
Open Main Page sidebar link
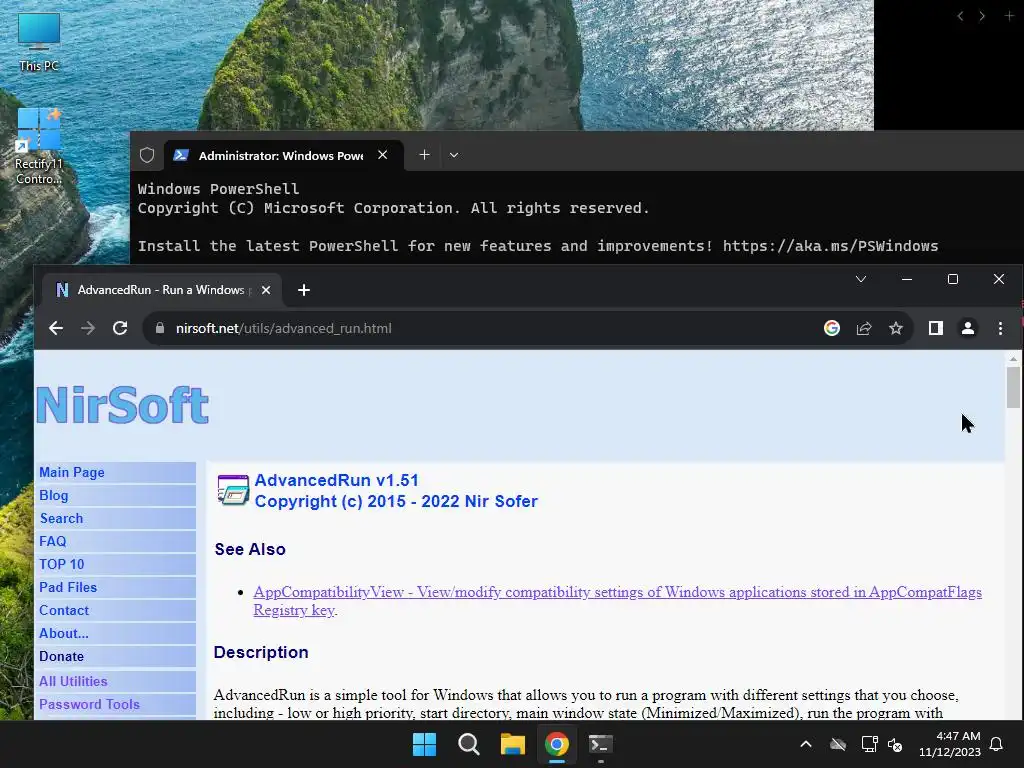click(x=72, y=472)
